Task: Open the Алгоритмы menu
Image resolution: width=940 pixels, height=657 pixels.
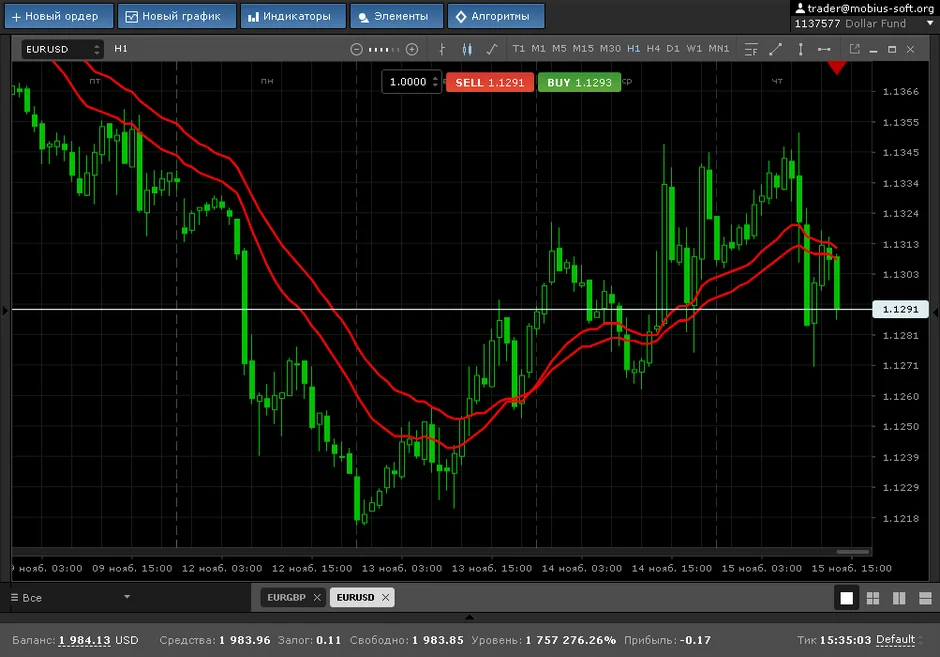Action: tap(496, 16)
